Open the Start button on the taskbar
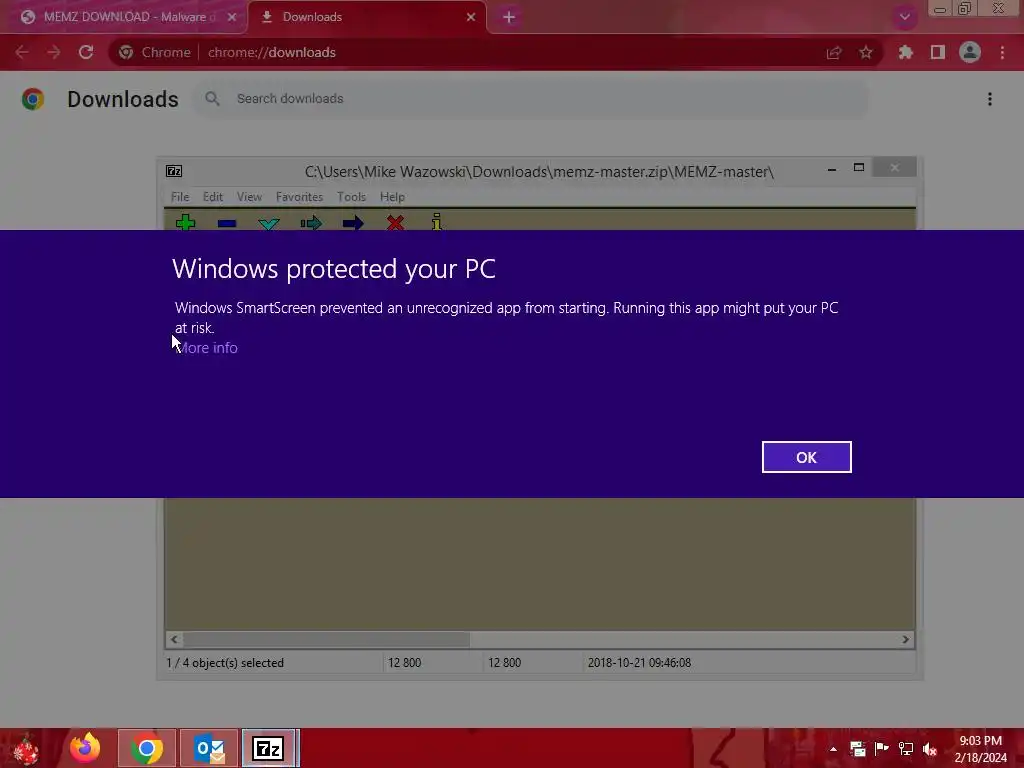The image size is (1024, 768). tap(26, 748)
